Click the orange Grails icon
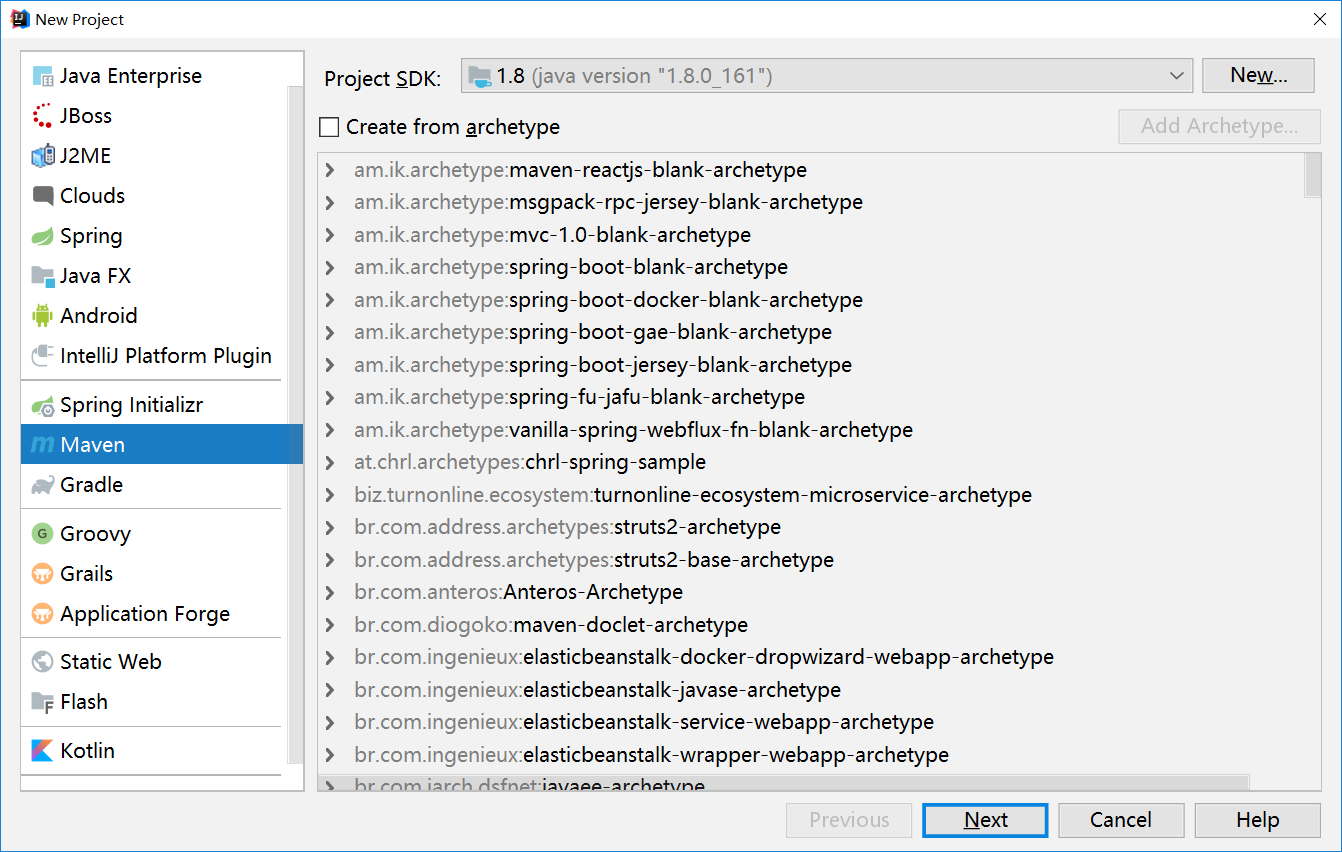1342x852 pixels. pyautogui.click(x=43, y=574)
